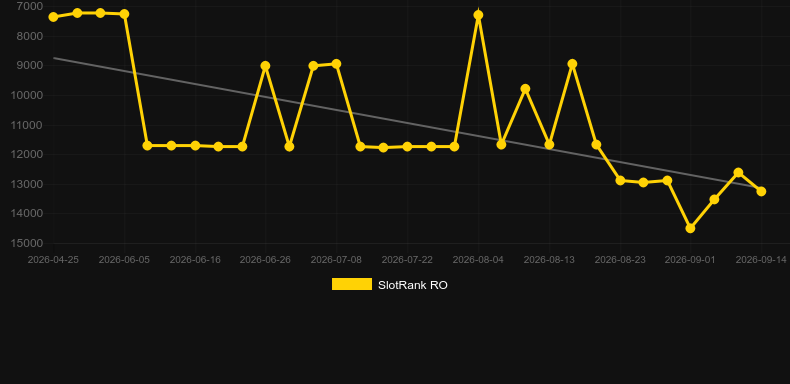The image size is (790, 384).
Task: Click the 10000 y-axis label
Action: (27, 95)
